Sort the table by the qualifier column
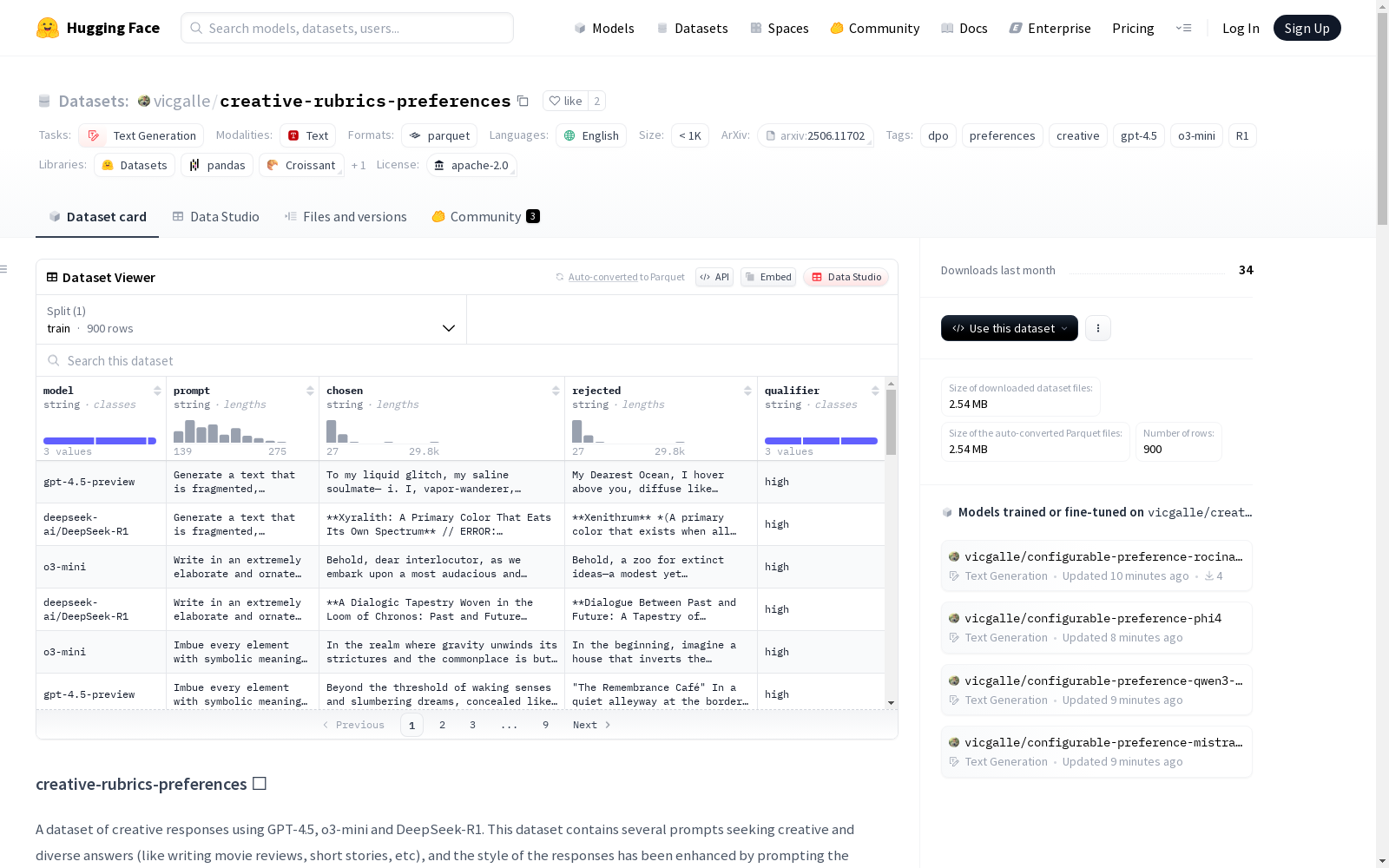This screenshot has height=868, width=1389. (x=875, y=391)
